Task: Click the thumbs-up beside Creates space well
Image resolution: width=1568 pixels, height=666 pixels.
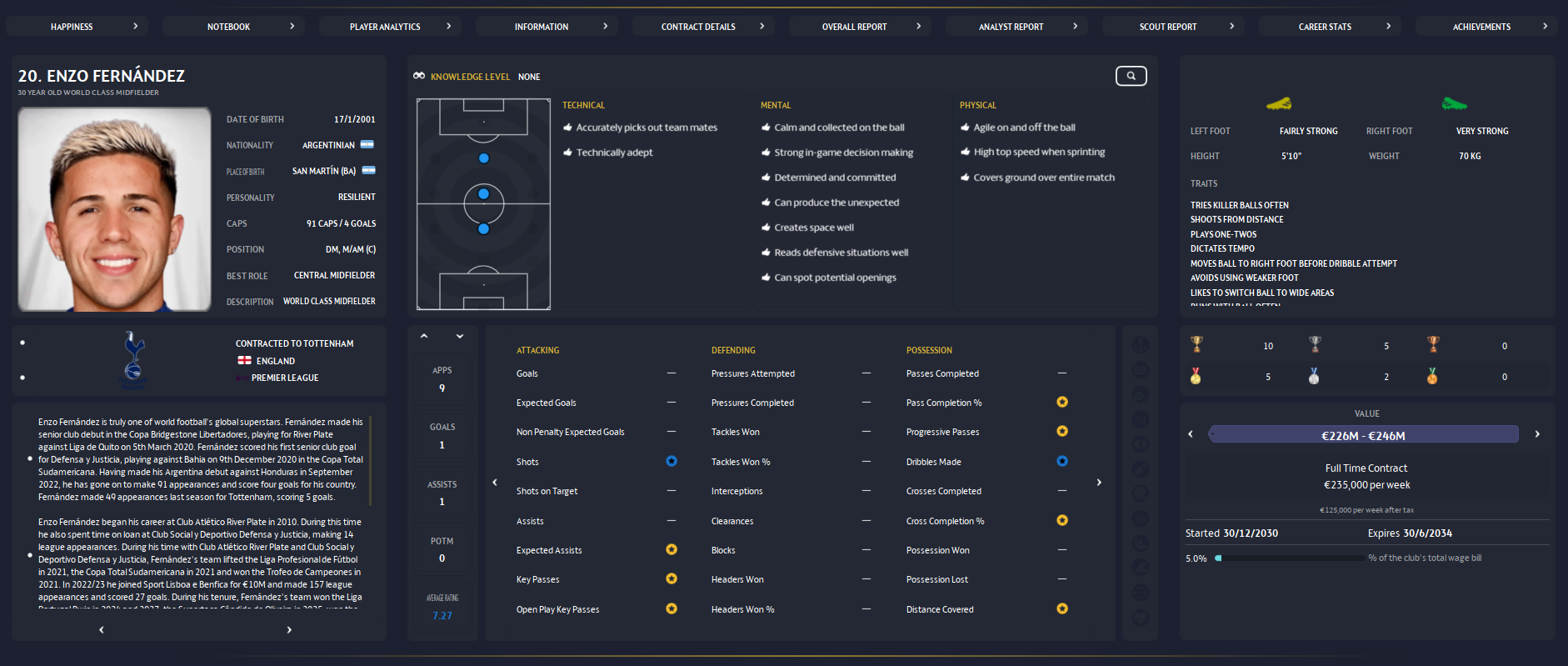Action: click(766, 227)
